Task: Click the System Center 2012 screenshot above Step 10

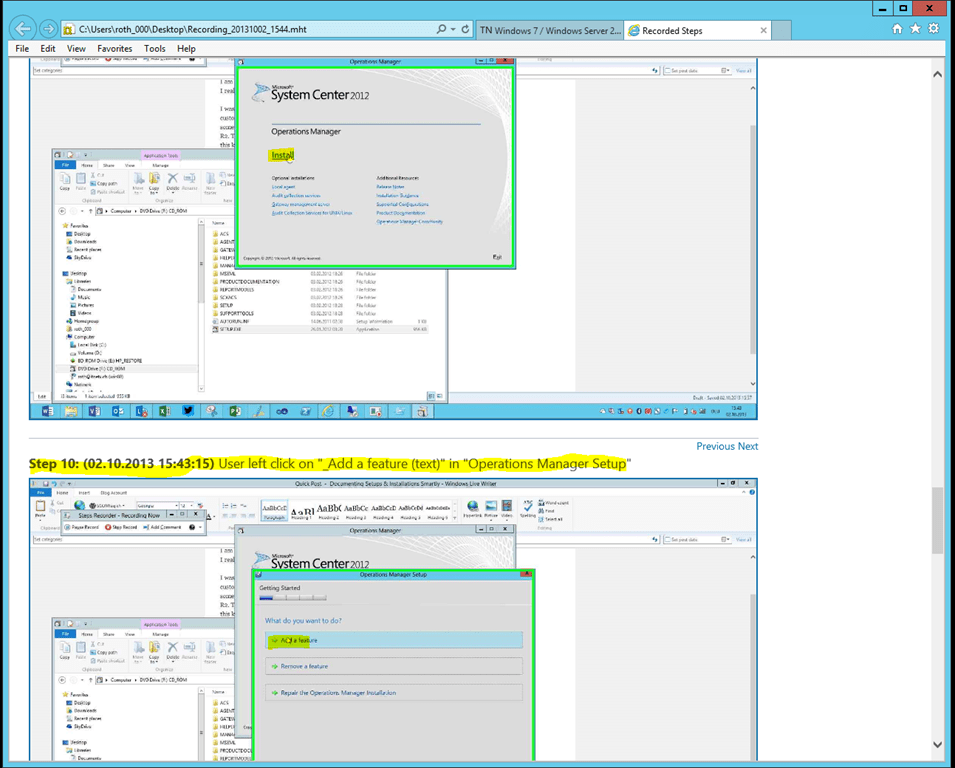Action: (393, 238)
